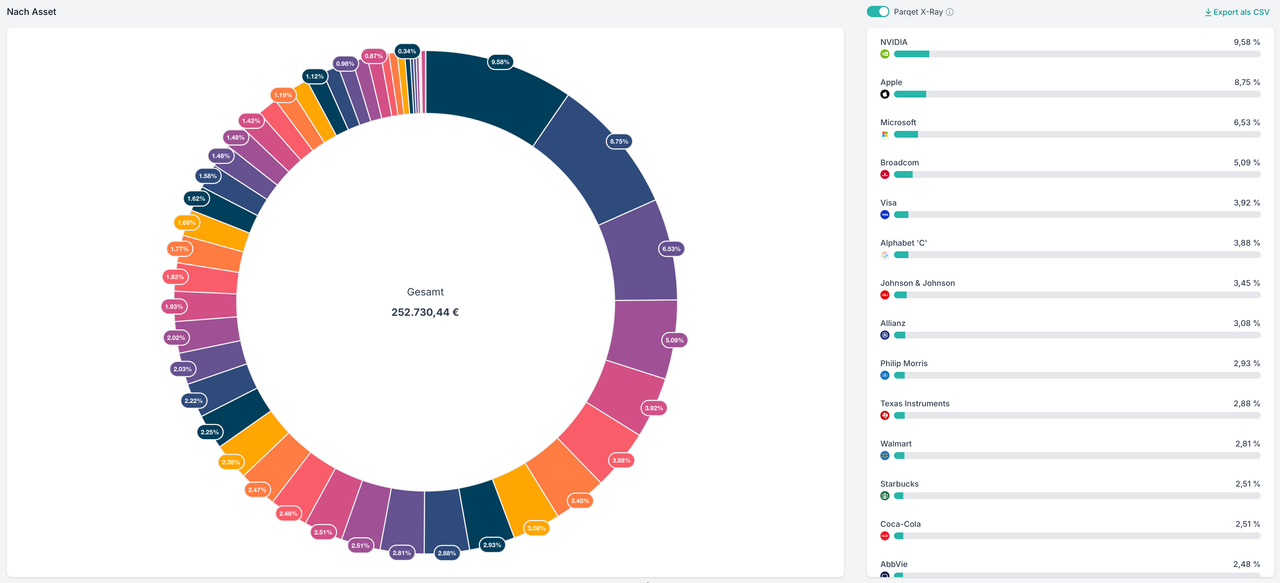Click the NVIDIA logo icon
1280x583 pixels.
click(x=885, y=54)
